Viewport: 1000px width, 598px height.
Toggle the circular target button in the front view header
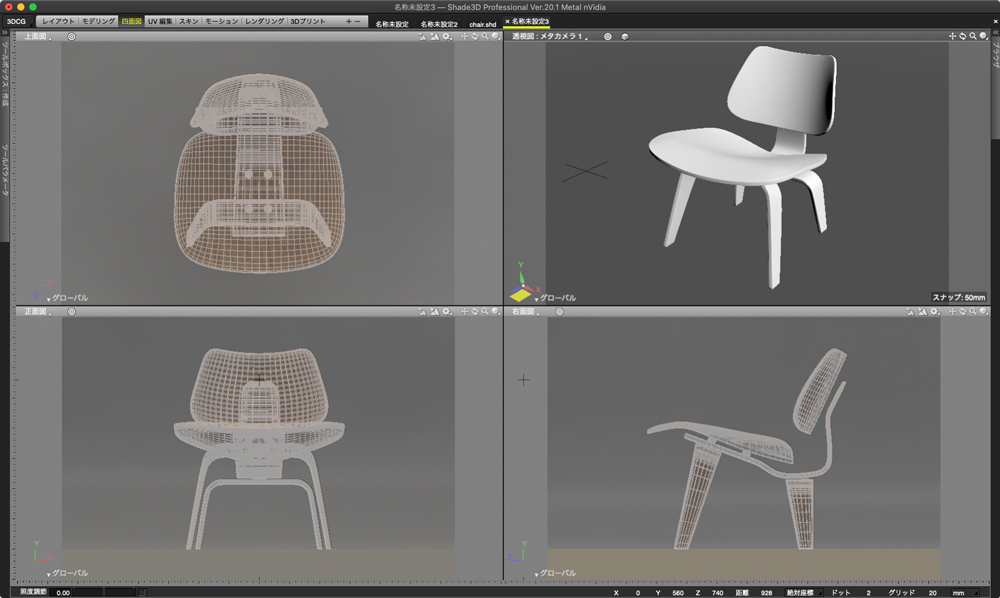(x=71, y=312)
